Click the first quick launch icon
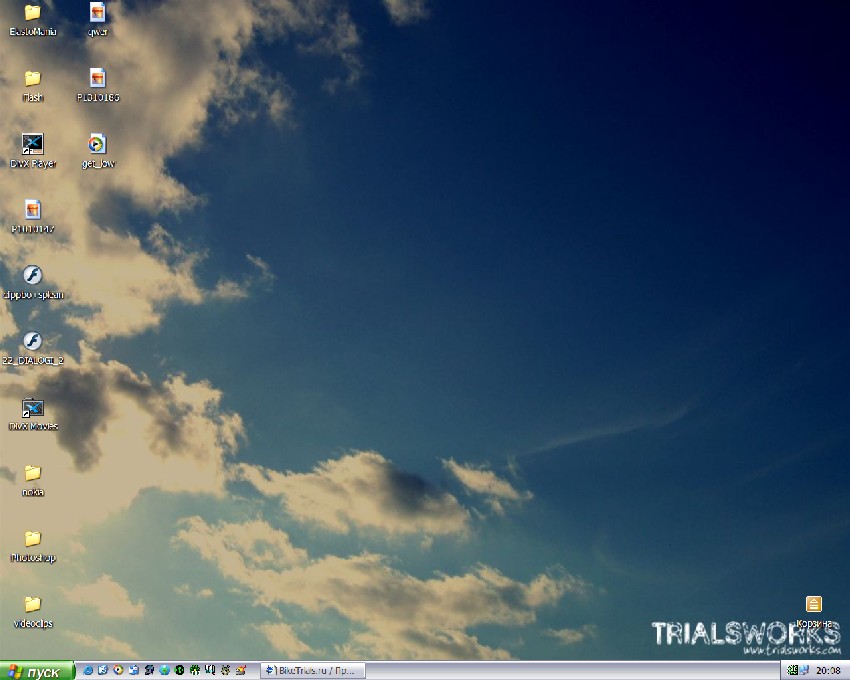The image size is (850, 680). 88,670
